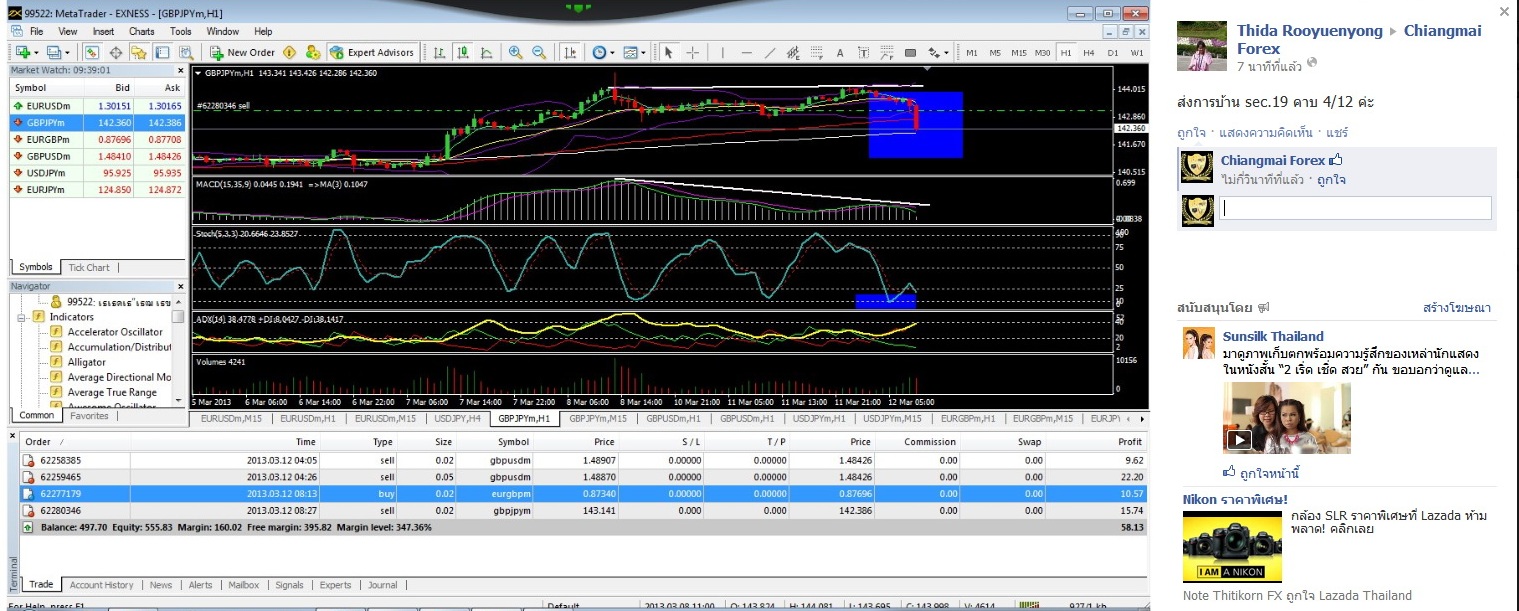Open the Strategy Tester toolbar icon
Image resolution: width=1519 pixels, height=611 pixels.
pos(184,52)
